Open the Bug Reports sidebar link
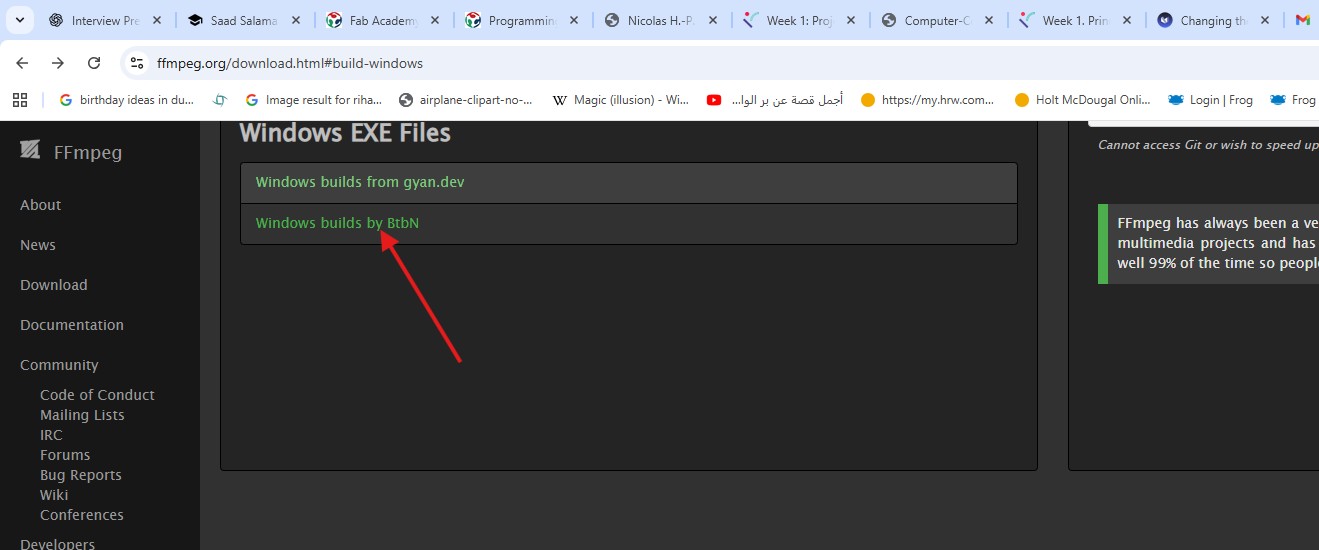Screen dimensions: 1319x550 tap(81, 475)
